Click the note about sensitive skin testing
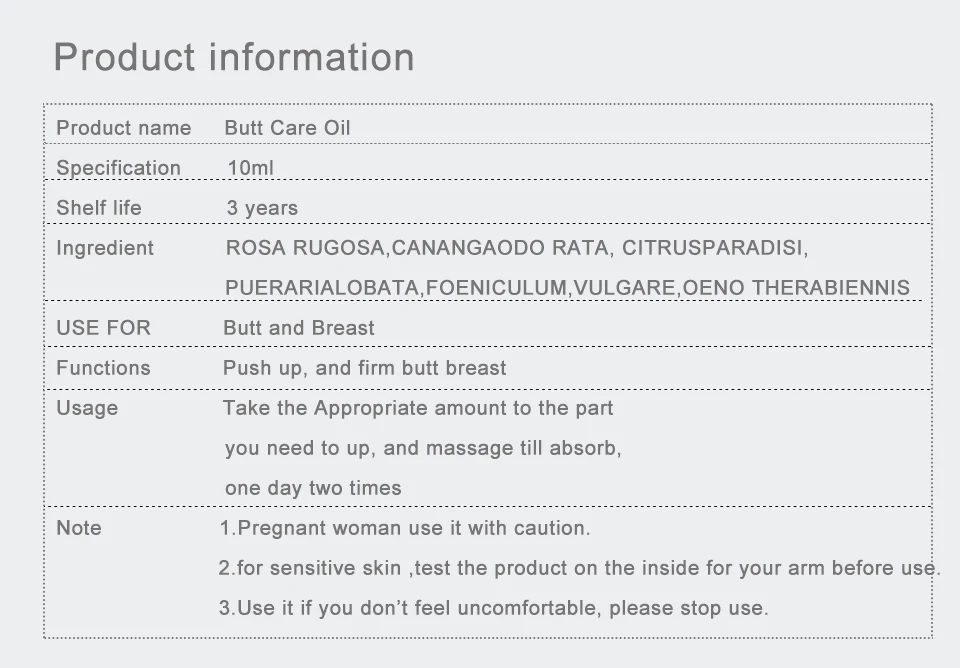 [x=579, y=568]
